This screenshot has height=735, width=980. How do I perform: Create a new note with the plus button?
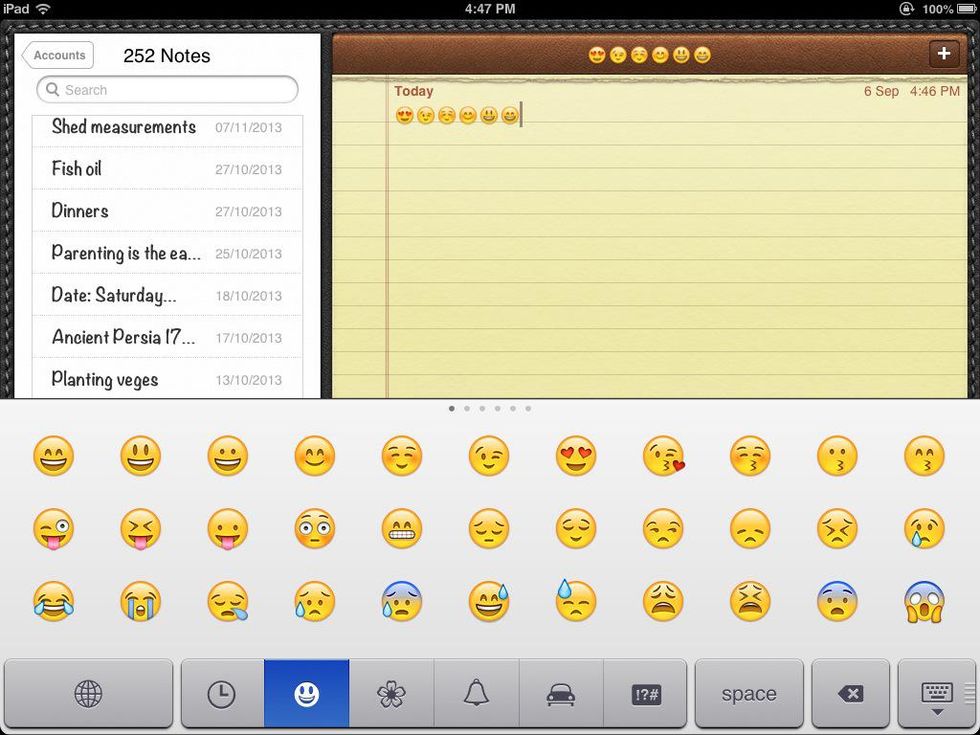[943, 53]
